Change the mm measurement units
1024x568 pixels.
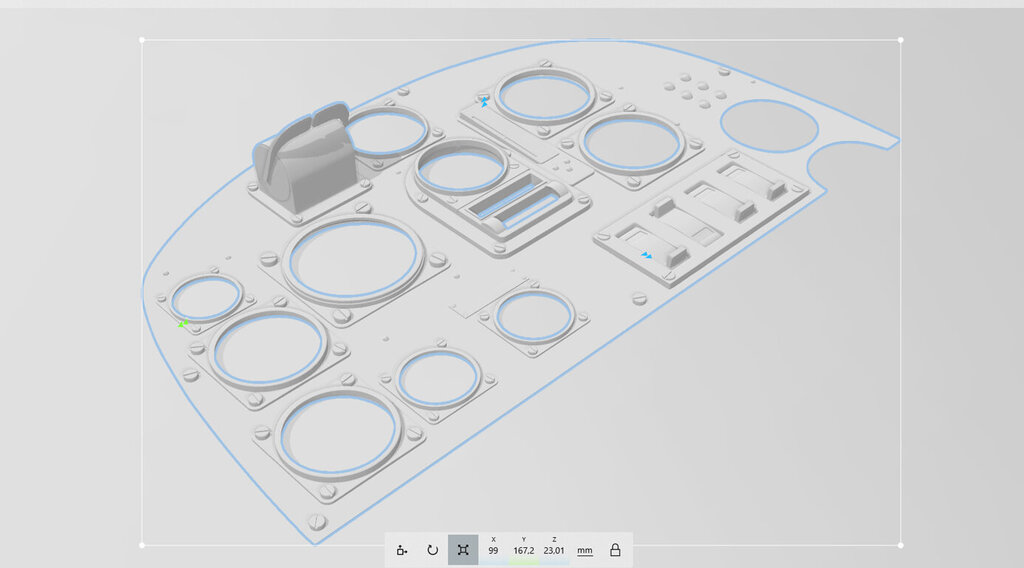(584, 550)
